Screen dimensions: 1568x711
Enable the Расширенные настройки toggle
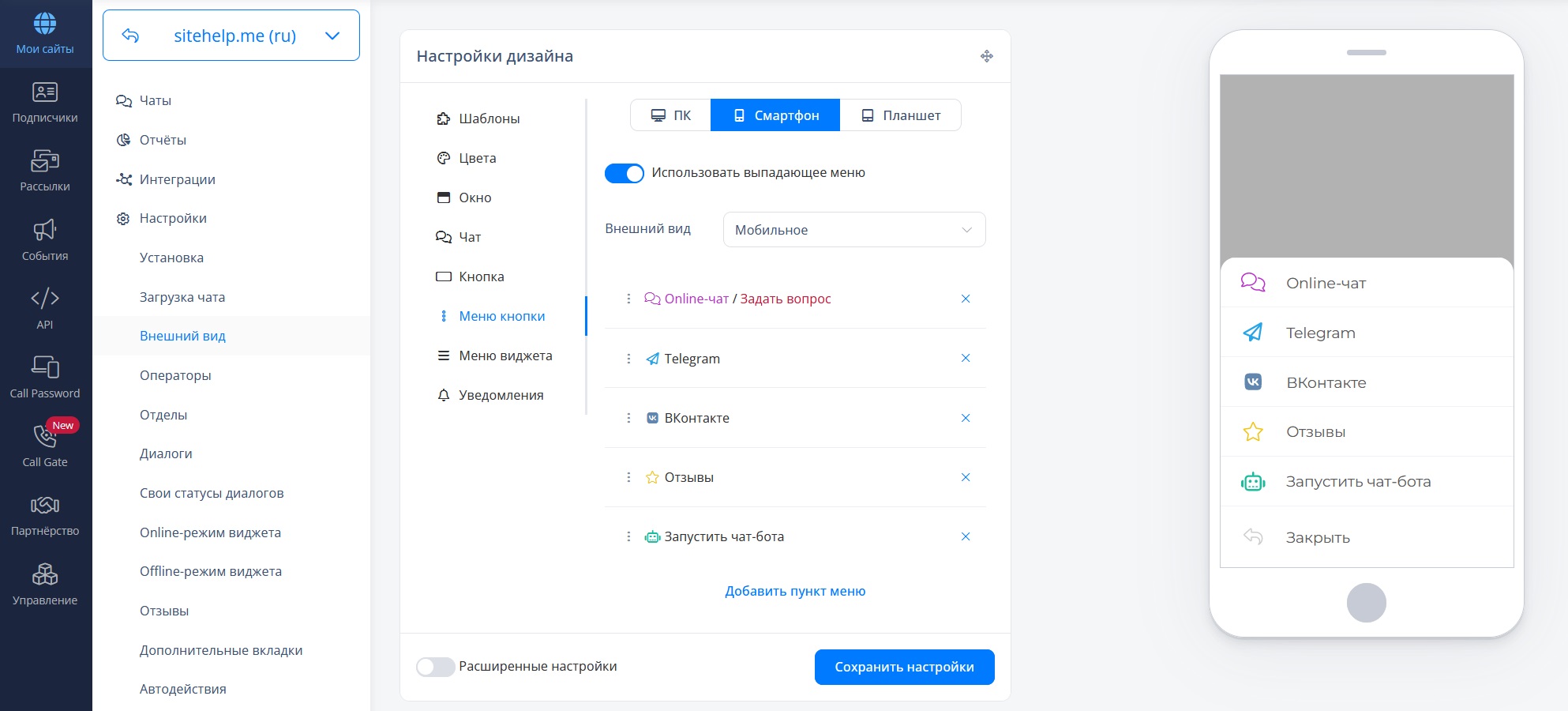click(435, 667)
